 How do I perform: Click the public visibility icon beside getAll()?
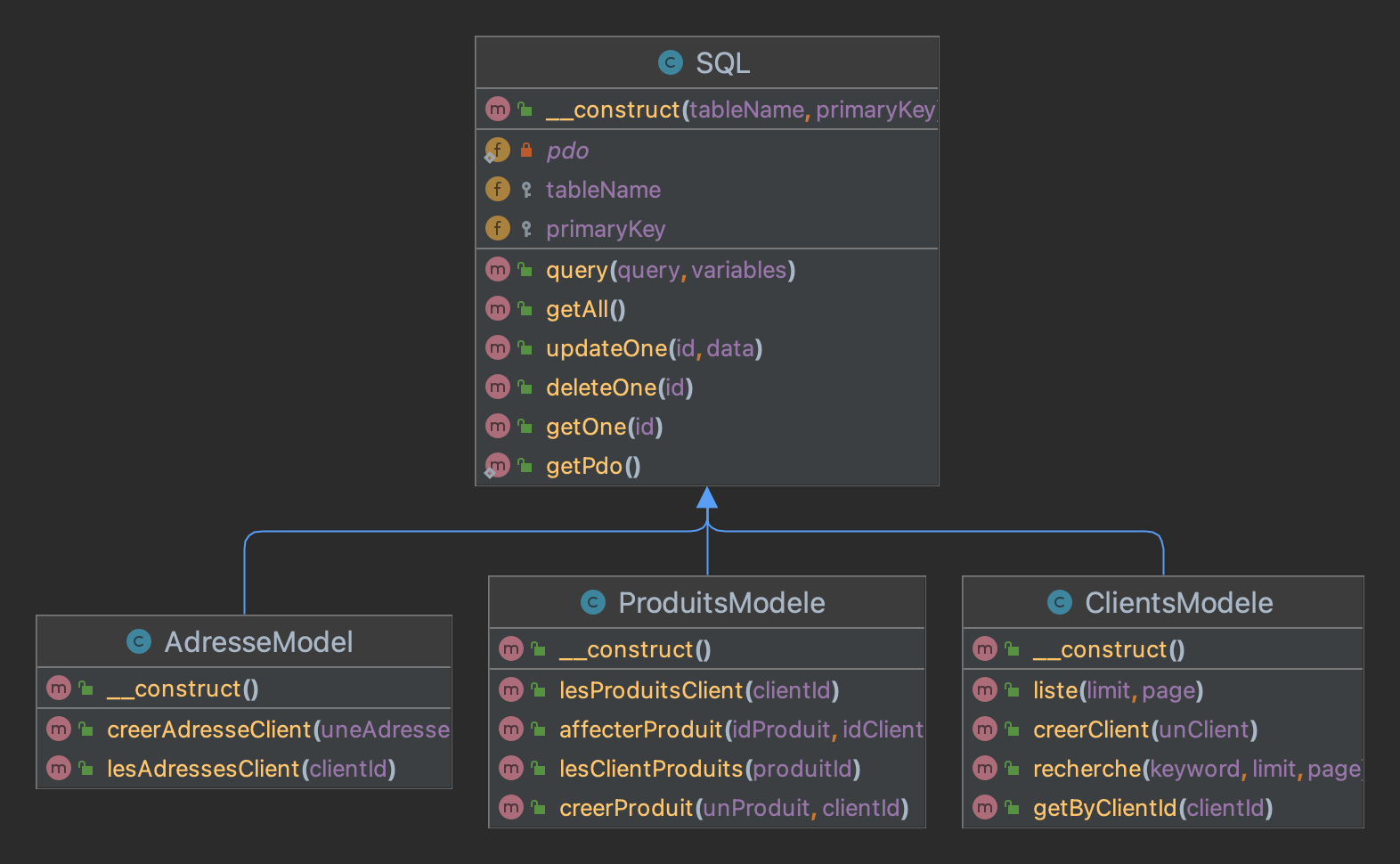click(x=525, y=309)
